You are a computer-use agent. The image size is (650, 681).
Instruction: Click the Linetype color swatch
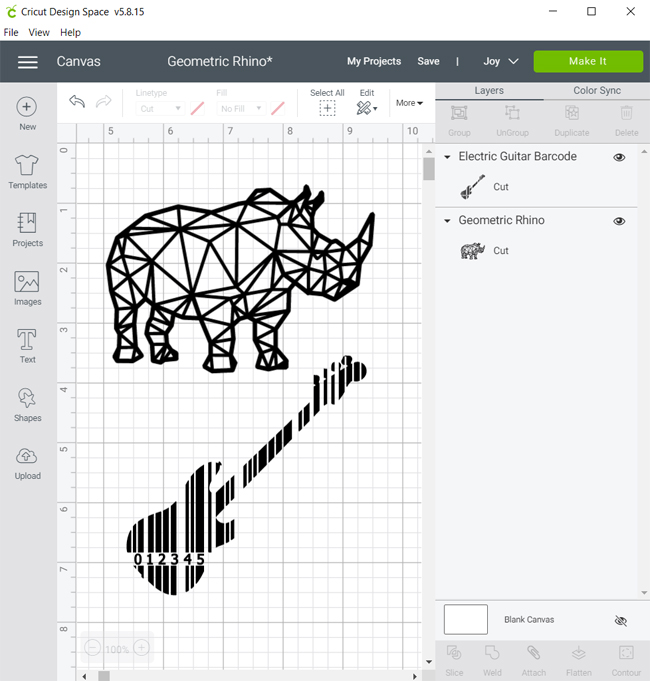197,109
